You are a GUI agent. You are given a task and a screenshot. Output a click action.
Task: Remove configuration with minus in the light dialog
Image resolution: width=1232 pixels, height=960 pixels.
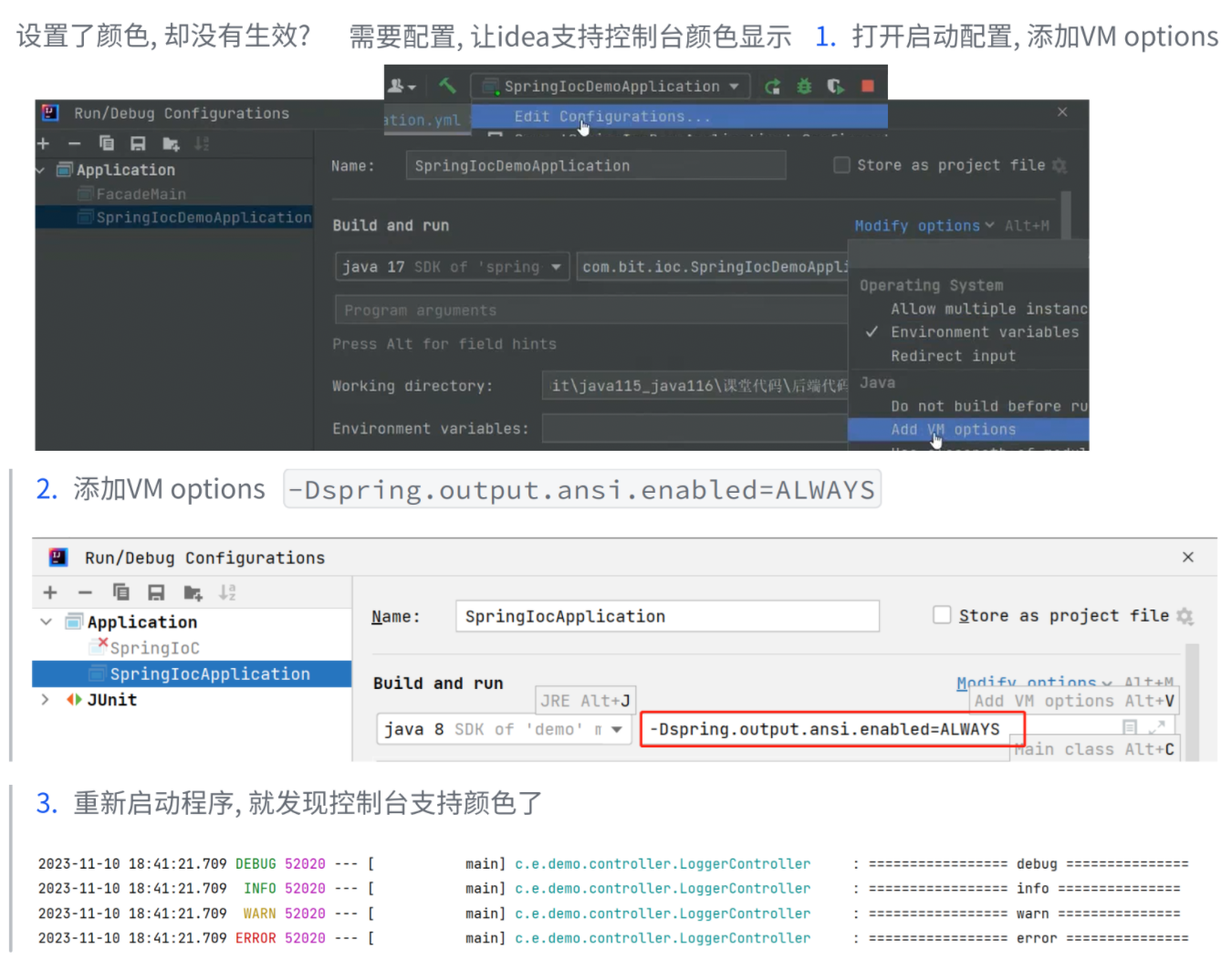tap(85, 592)
